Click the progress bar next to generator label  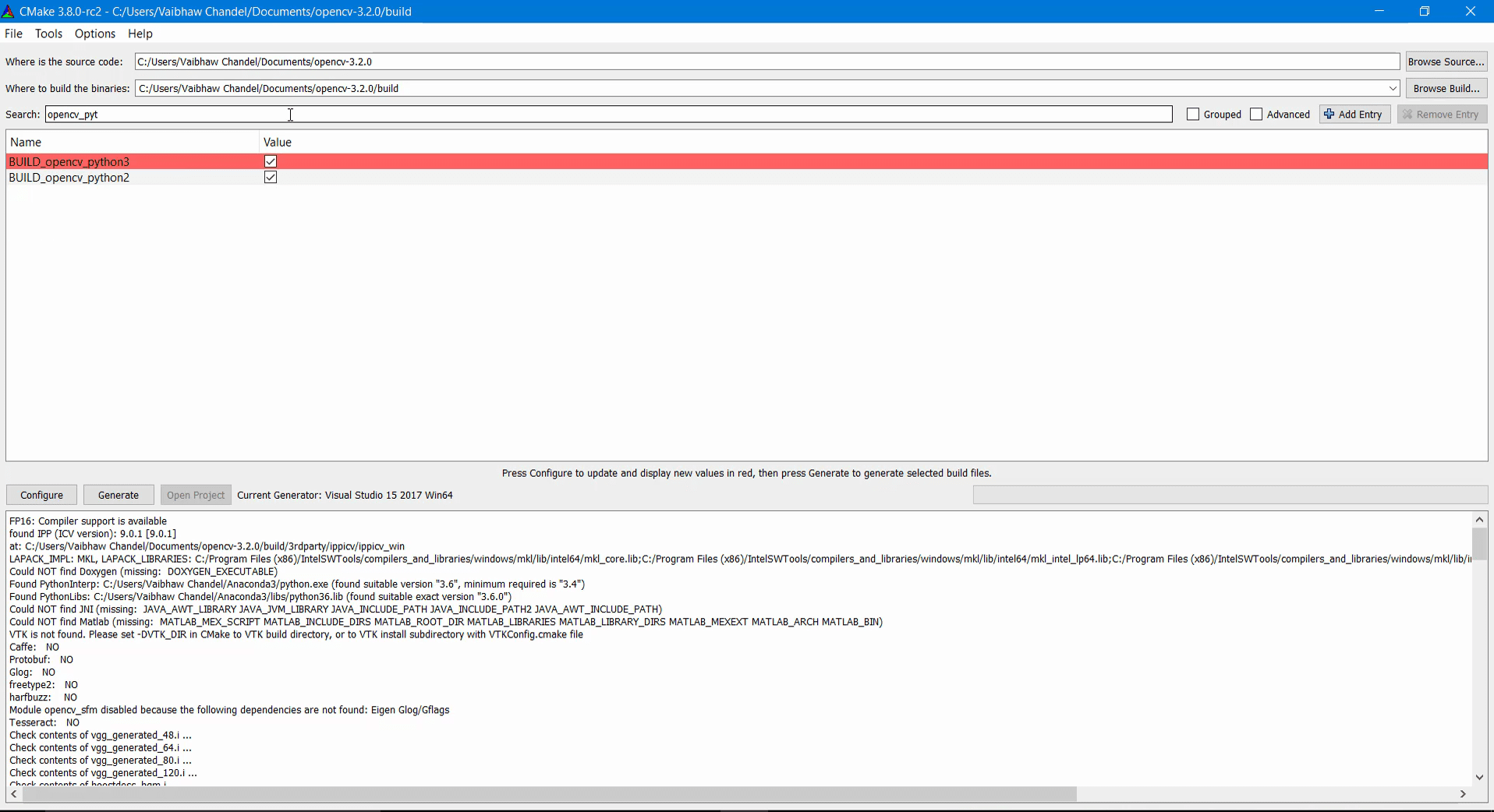coord(1230,495)
